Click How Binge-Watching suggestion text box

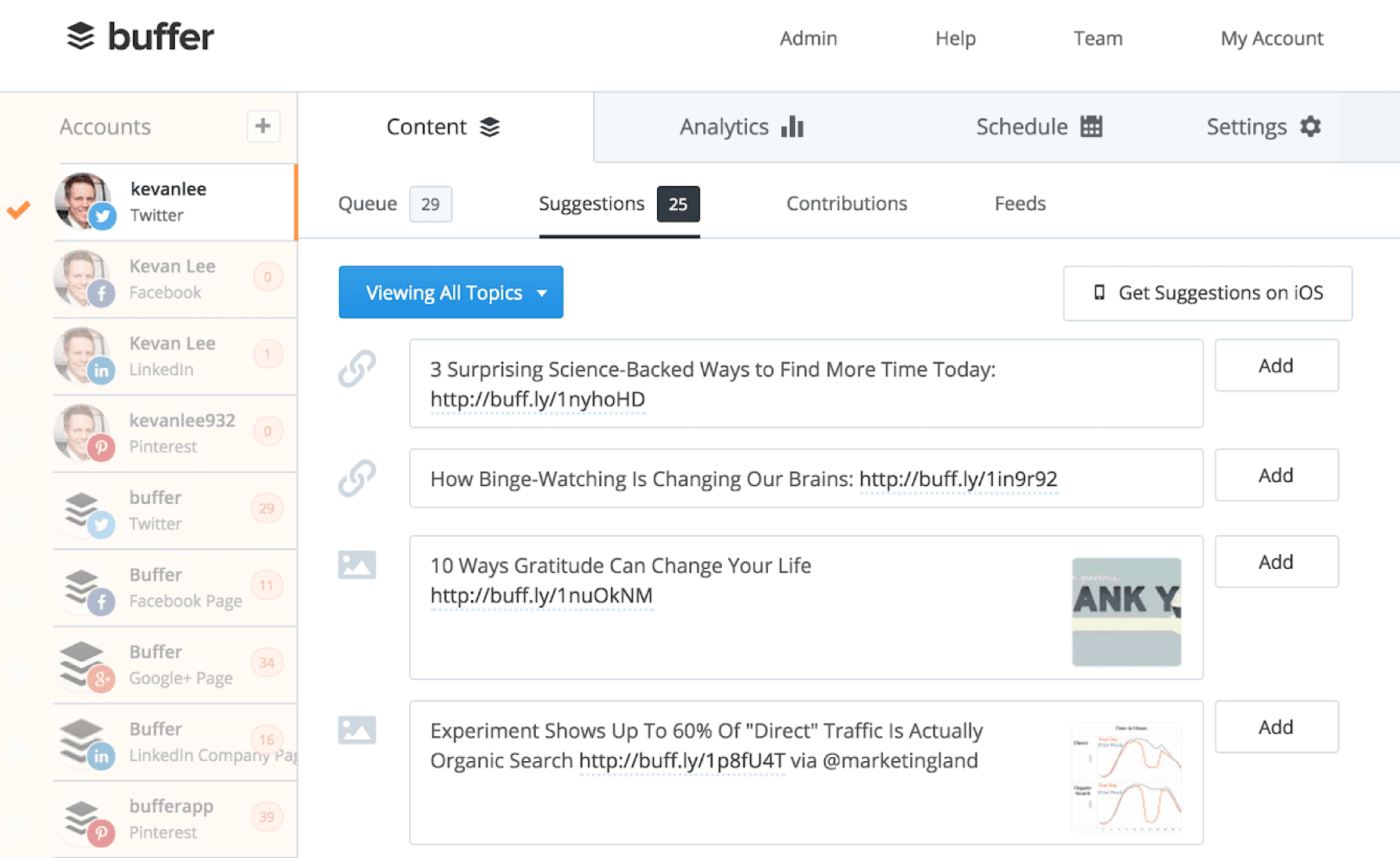(805, 478)
